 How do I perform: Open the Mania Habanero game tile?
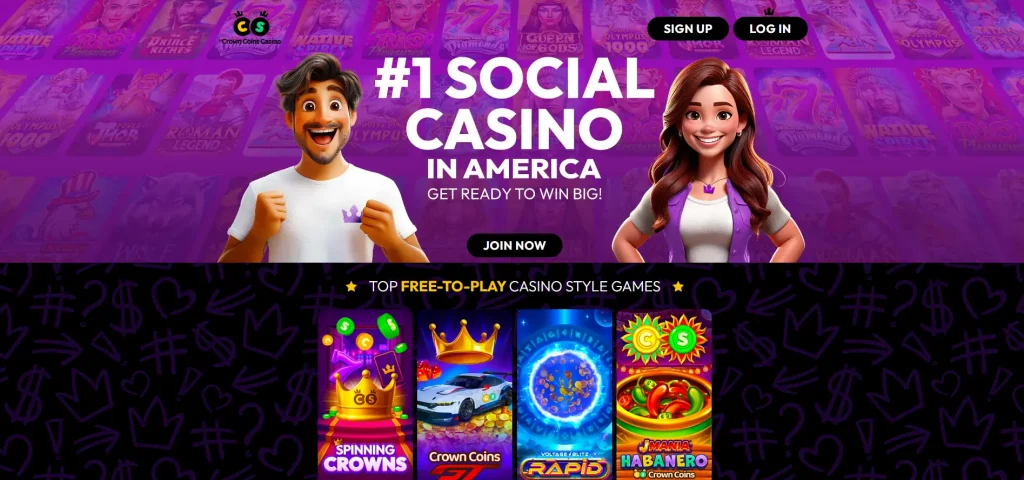click(664, 394)
